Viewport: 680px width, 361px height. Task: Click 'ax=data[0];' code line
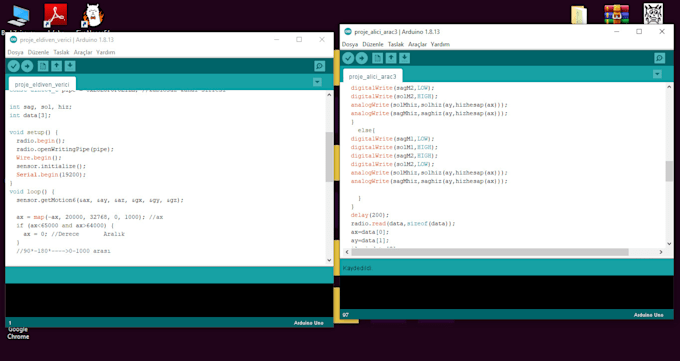(x=370, y=232)
